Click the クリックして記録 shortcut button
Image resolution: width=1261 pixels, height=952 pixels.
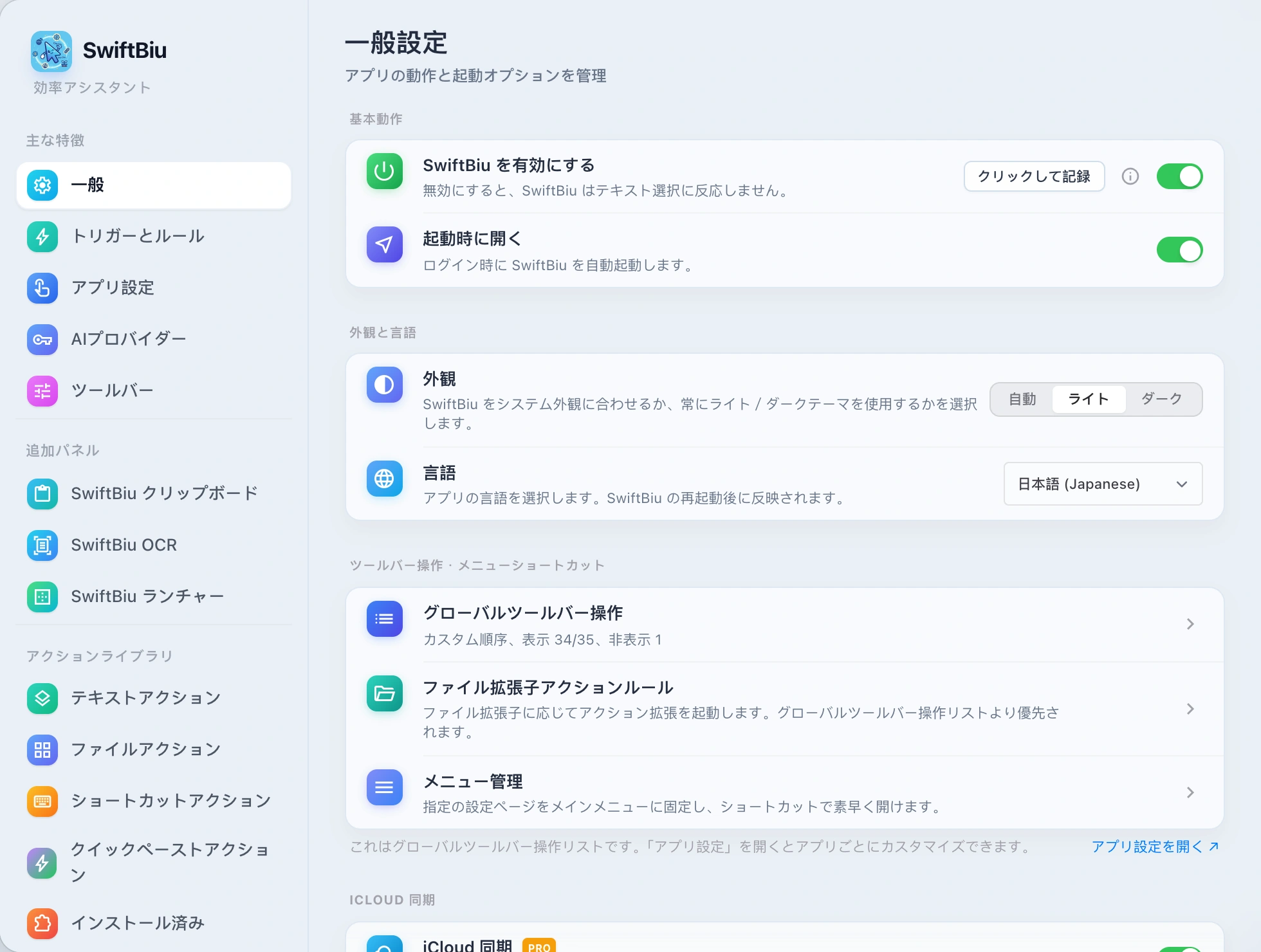(1034, 176)
